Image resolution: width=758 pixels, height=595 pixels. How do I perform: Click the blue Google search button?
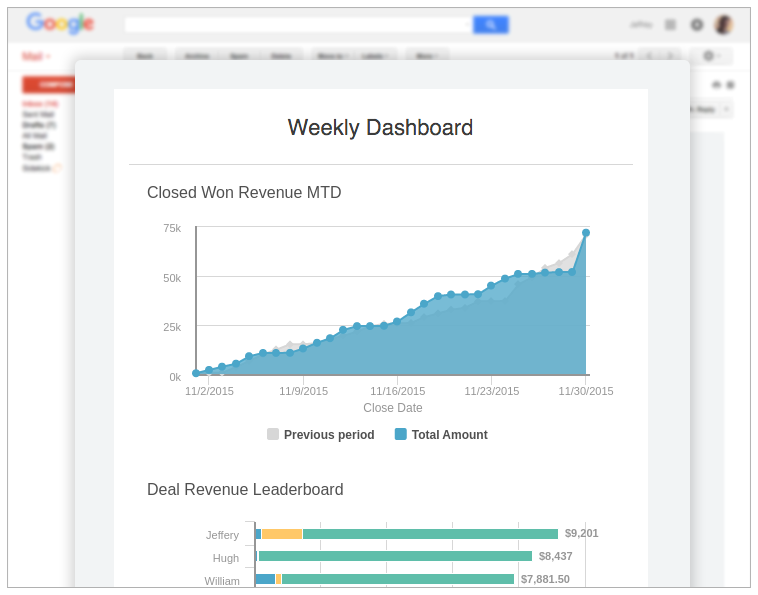[x=490, y=25]
